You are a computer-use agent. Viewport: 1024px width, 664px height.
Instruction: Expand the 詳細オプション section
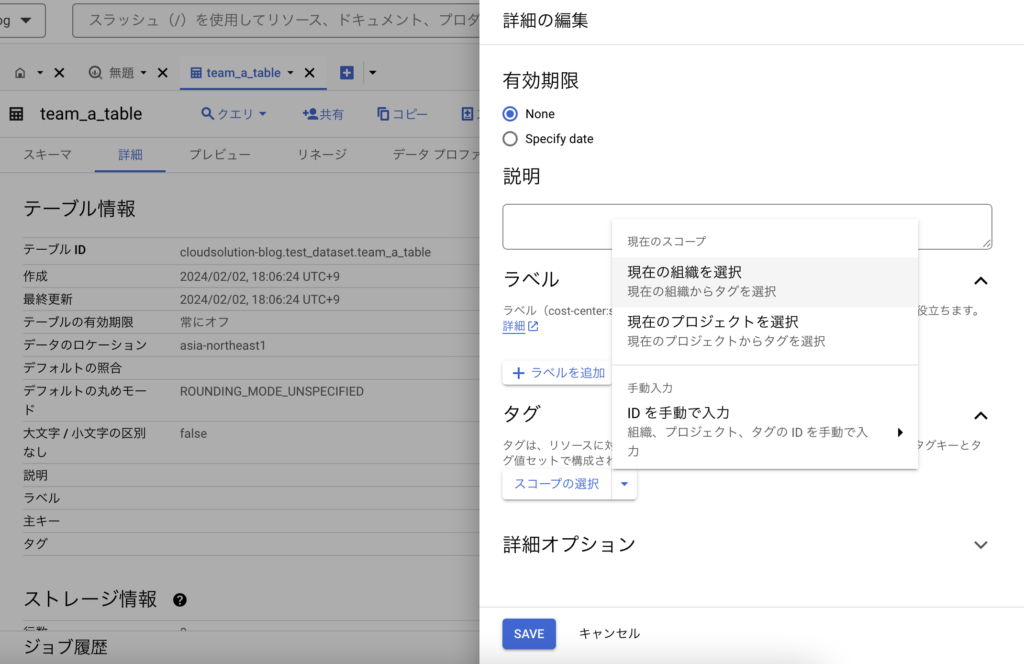pyautogui.click(x=981, y=545)
